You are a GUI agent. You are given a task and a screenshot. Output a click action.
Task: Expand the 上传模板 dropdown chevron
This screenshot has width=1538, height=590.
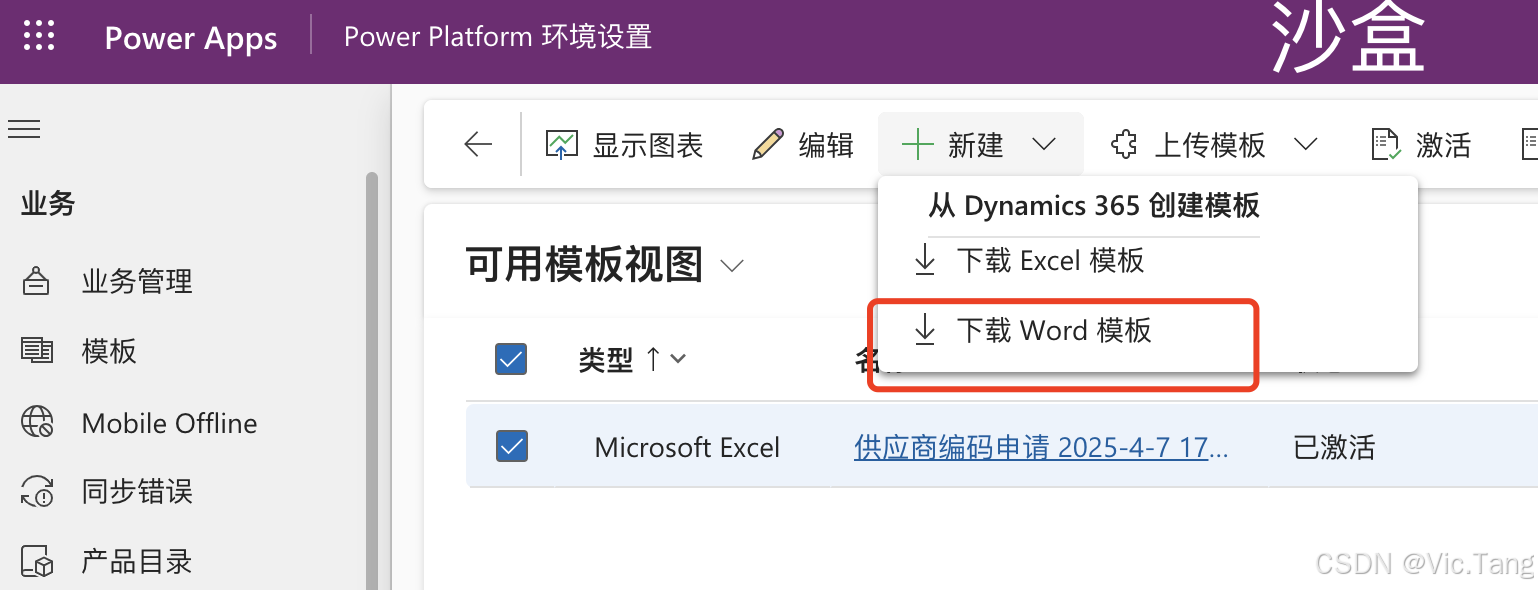[x=1305, y=145]
